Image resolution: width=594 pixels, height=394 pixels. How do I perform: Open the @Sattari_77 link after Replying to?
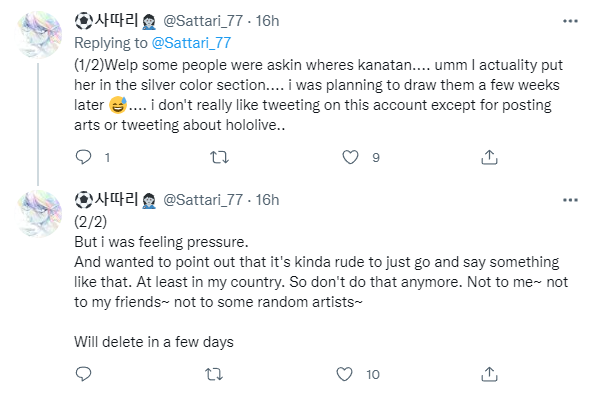point(191,43)
